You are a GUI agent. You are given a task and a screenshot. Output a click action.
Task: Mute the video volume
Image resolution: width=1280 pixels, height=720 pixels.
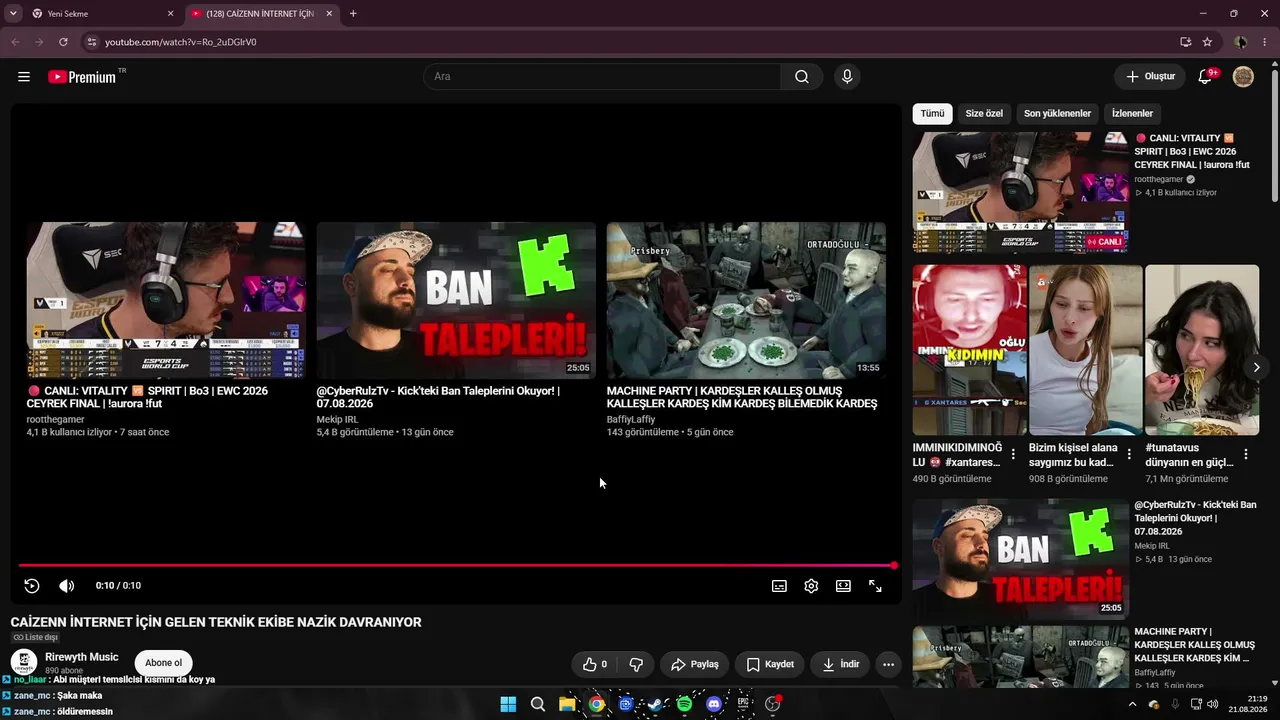pos(66,586)
